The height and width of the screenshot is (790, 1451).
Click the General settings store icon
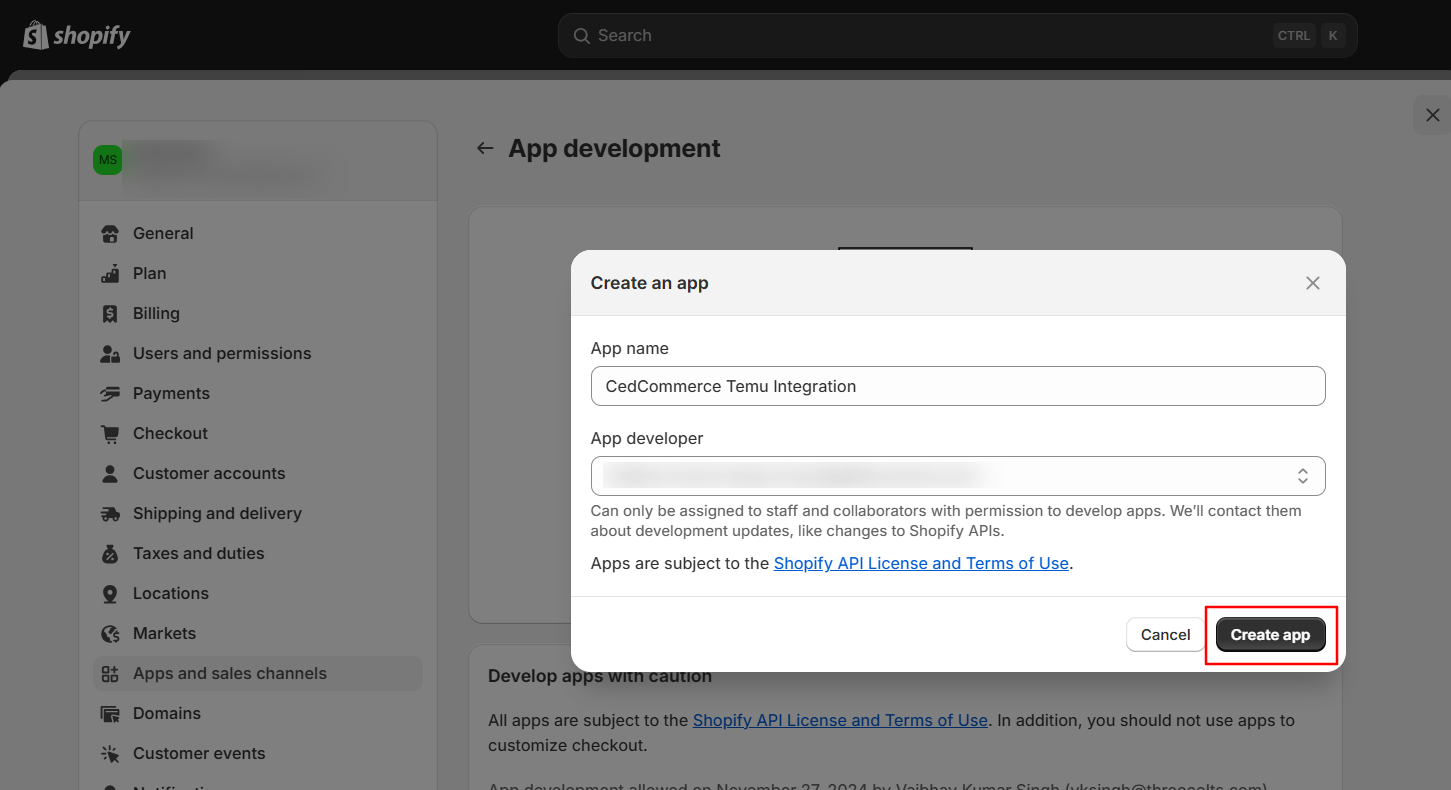pyautogui.click(x=111, y=234)
